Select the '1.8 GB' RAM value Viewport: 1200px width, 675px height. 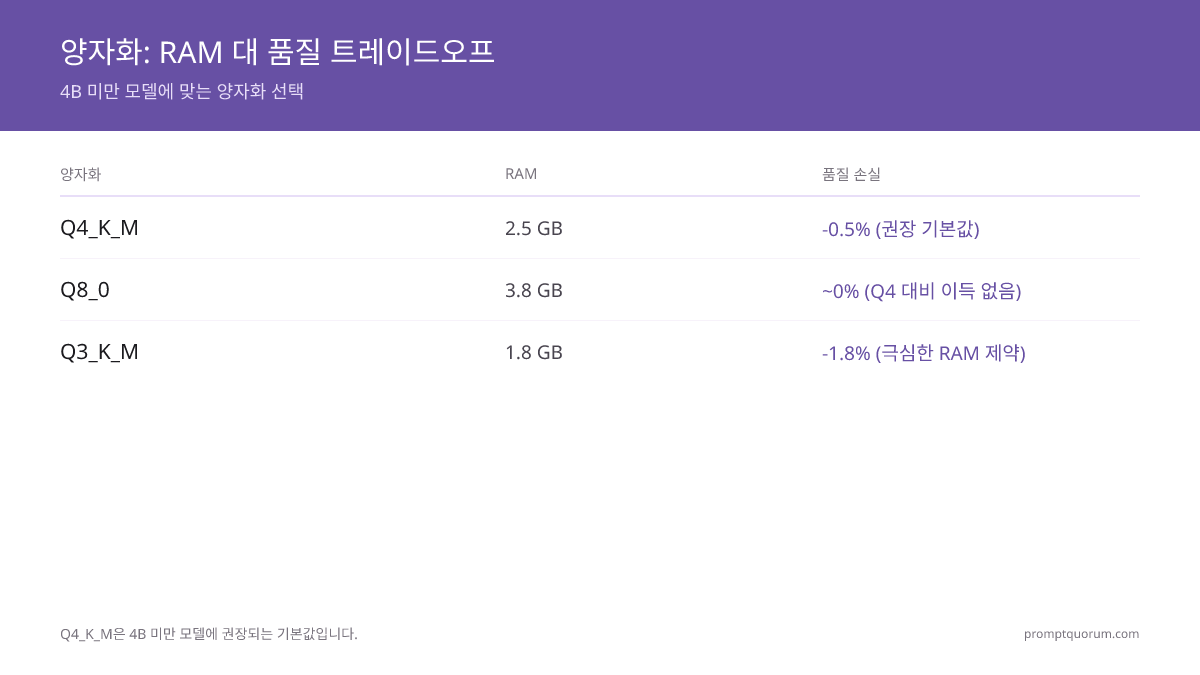click(534, 352)
